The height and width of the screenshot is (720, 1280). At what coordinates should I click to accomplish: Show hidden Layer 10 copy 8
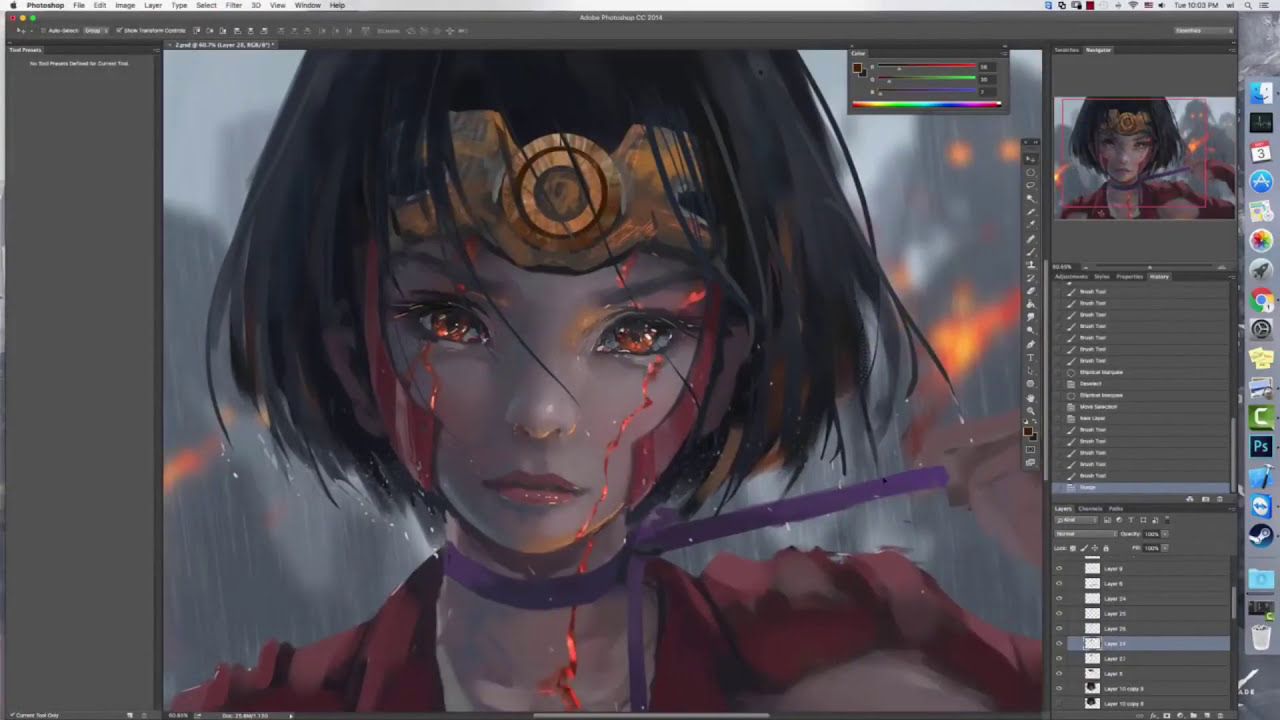[1059, 704]
